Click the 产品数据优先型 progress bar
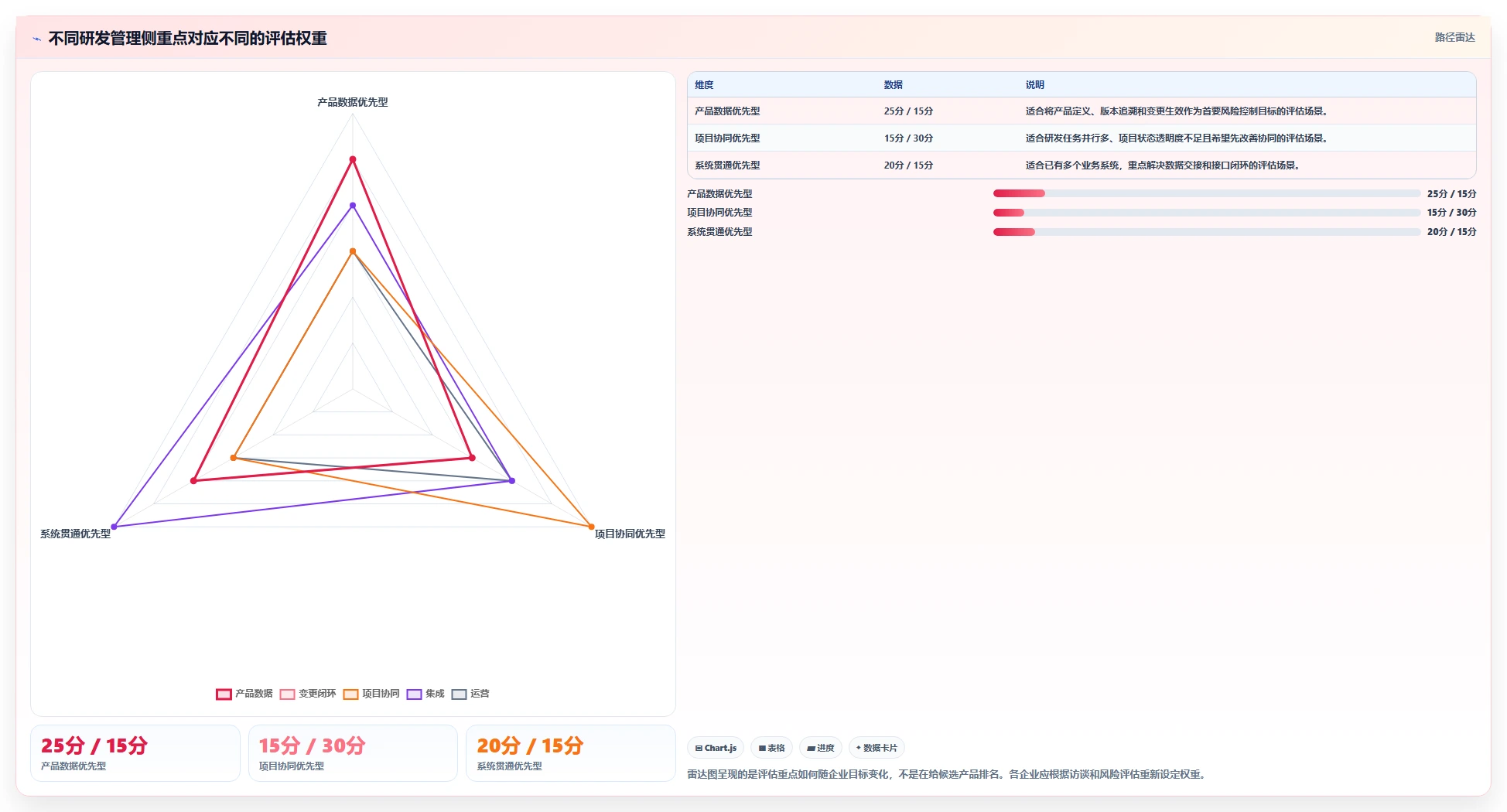 pos(1207,193)
